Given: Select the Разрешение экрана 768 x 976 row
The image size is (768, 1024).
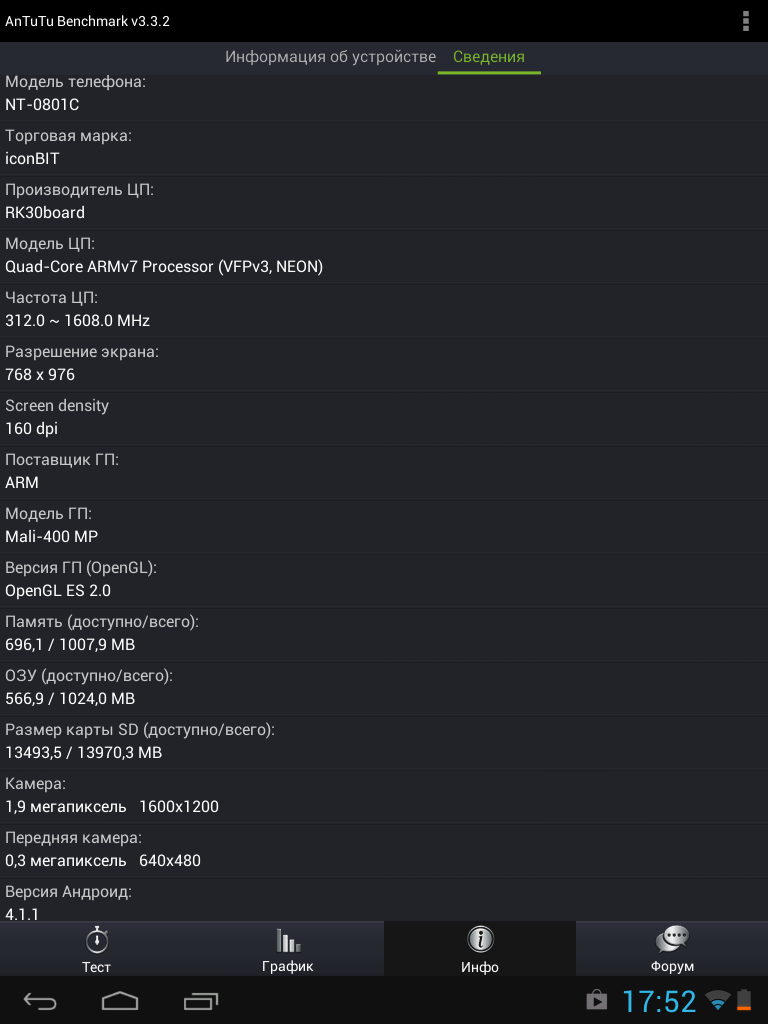Looking at the screenshot, I should click(x=384, y=364).
